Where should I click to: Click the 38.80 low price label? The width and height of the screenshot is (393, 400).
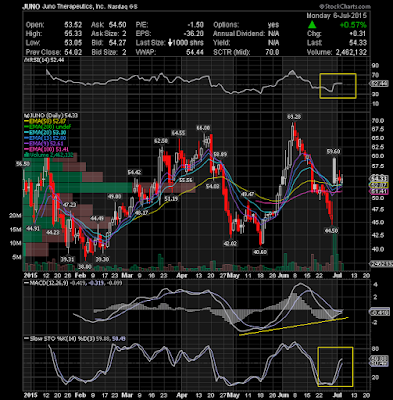click(85, 267)
